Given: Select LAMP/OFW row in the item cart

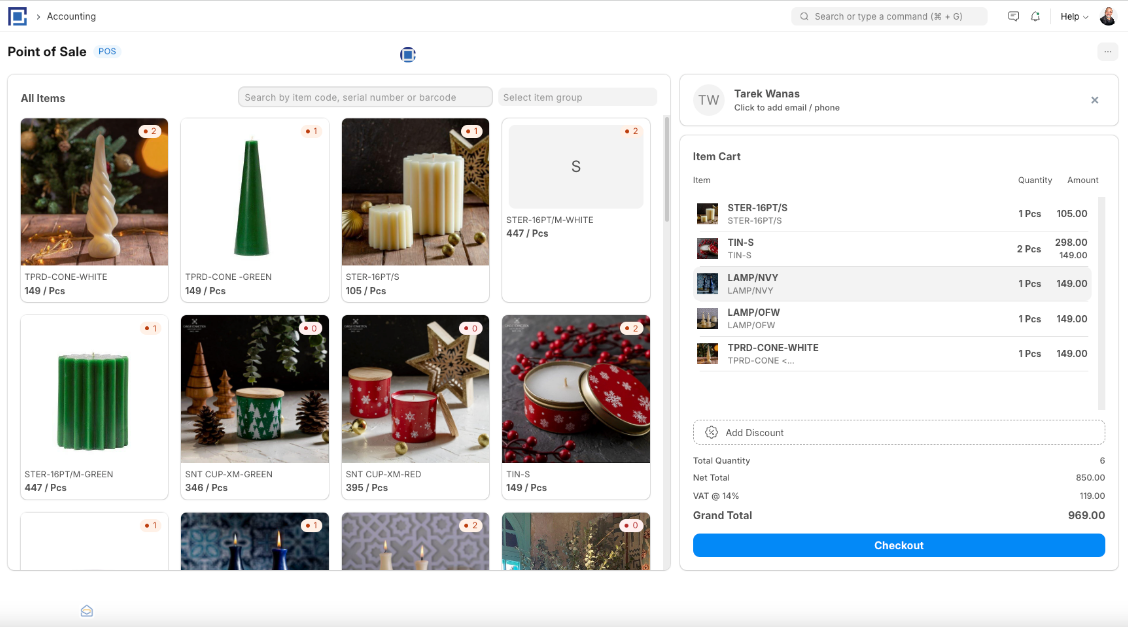Looking at the screenshot, I should [x=892, y=318].
